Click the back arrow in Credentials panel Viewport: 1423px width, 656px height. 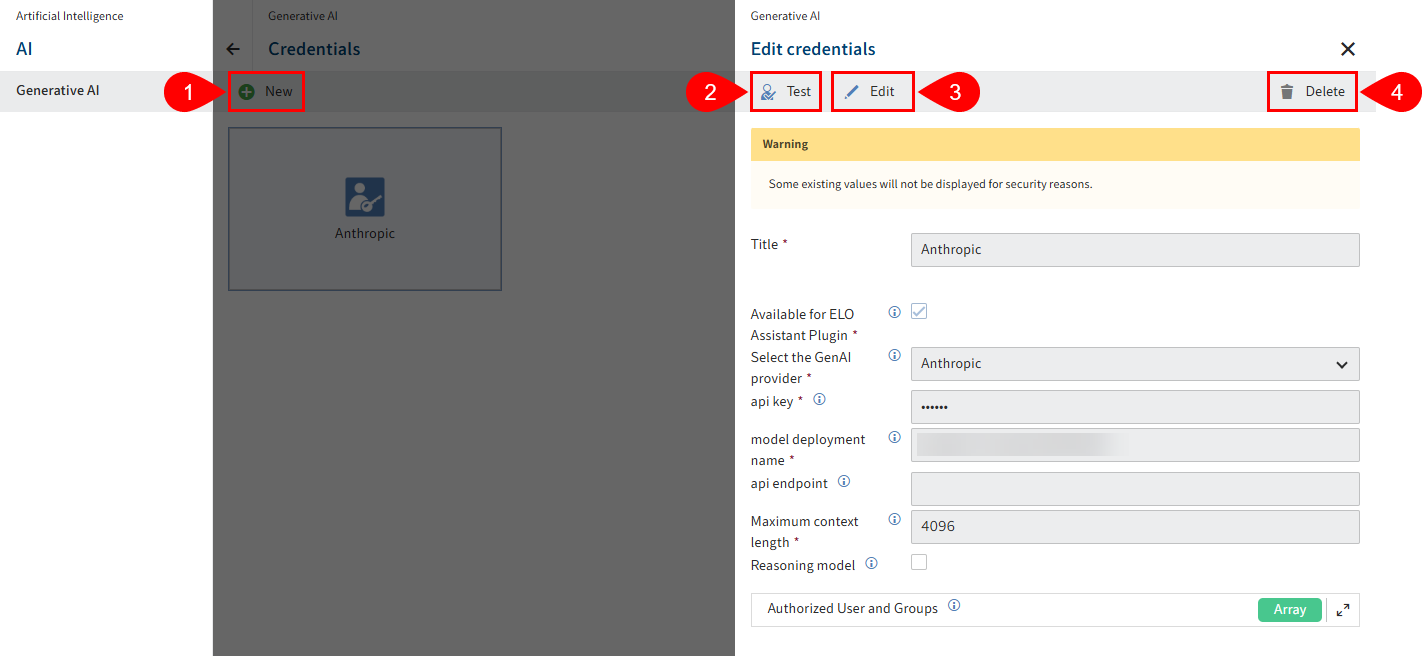233,48
